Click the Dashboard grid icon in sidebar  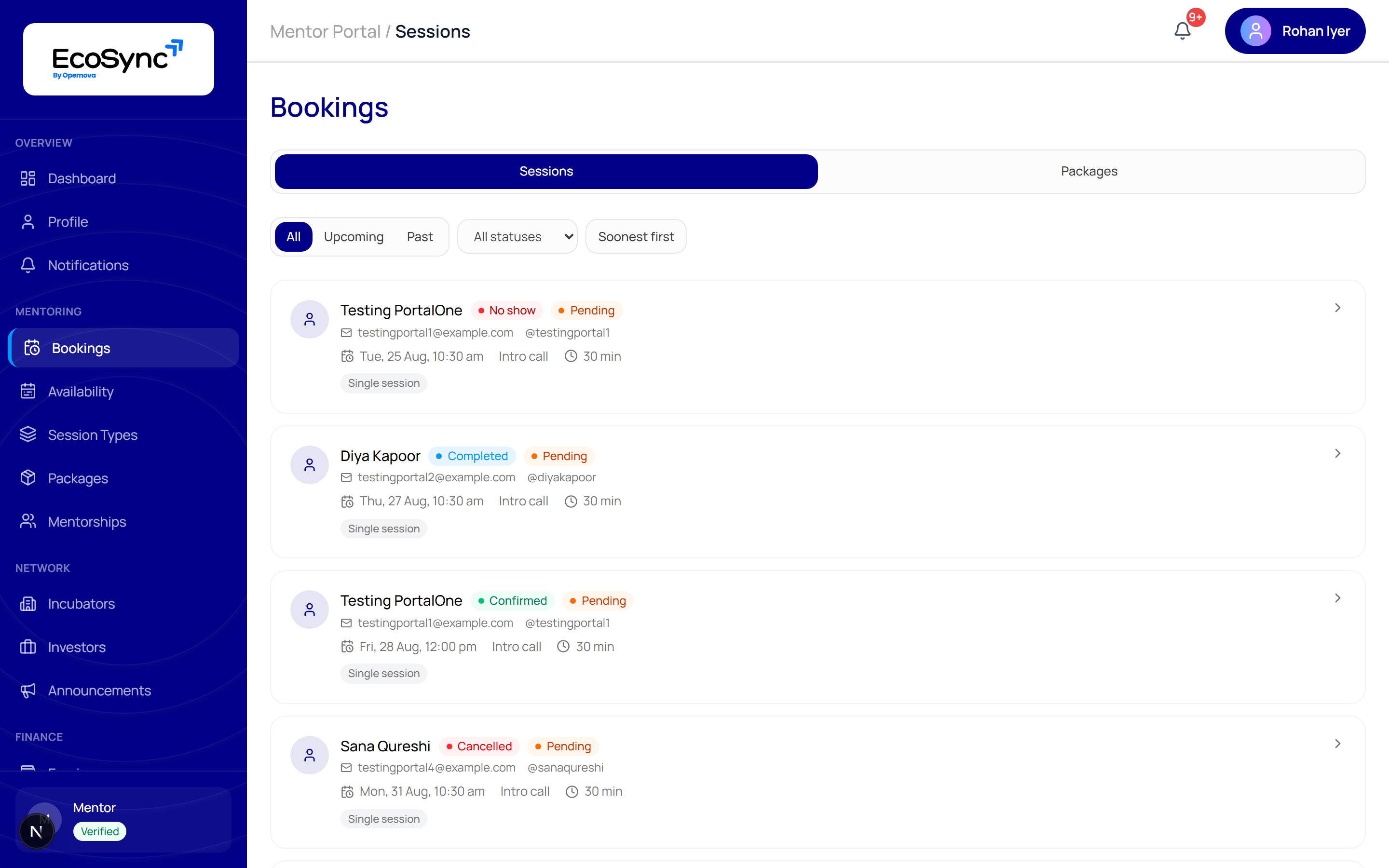pos(28,178)
